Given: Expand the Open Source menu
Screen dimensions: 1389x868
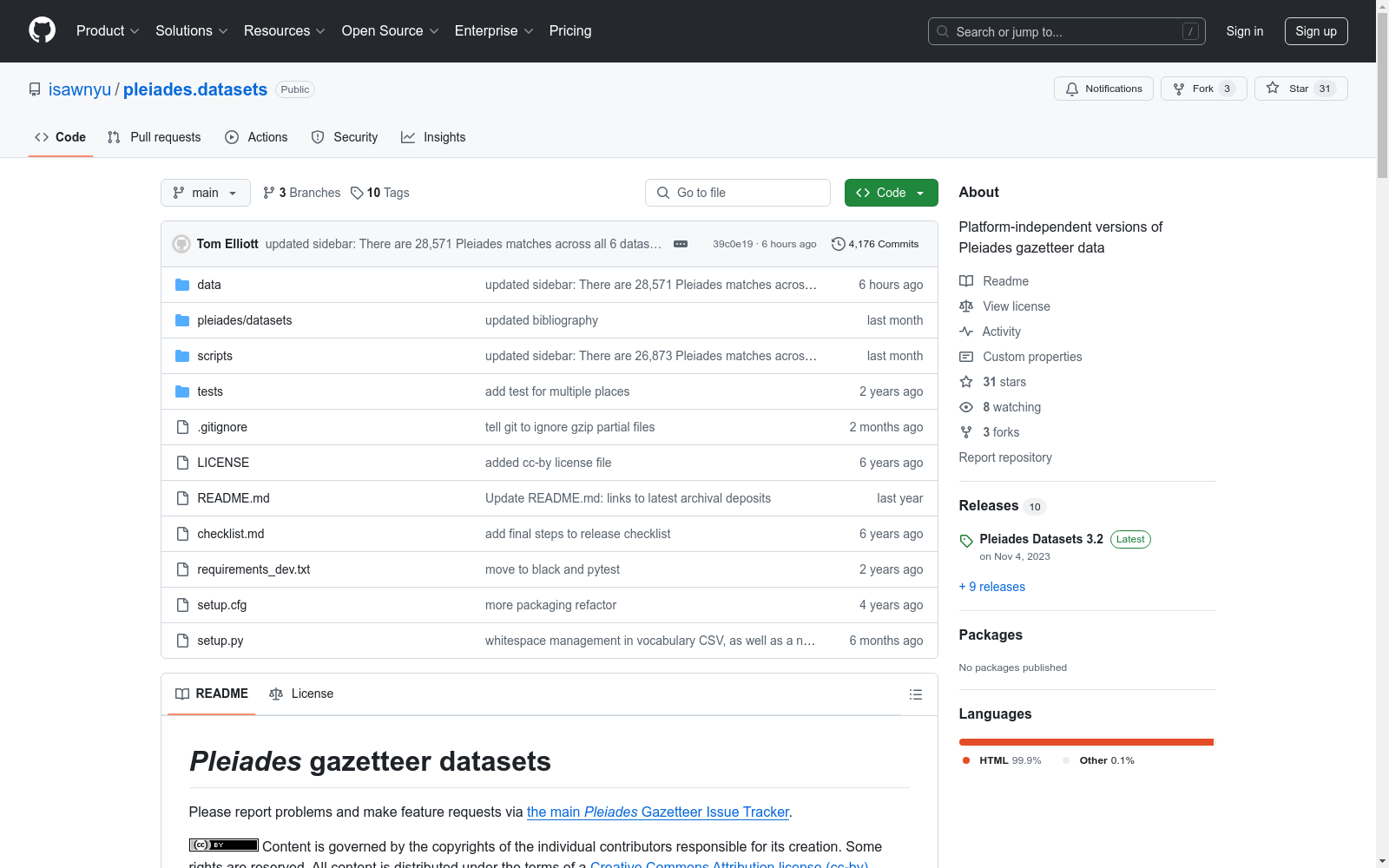Looking at the screenshot, I should (391, 31).
